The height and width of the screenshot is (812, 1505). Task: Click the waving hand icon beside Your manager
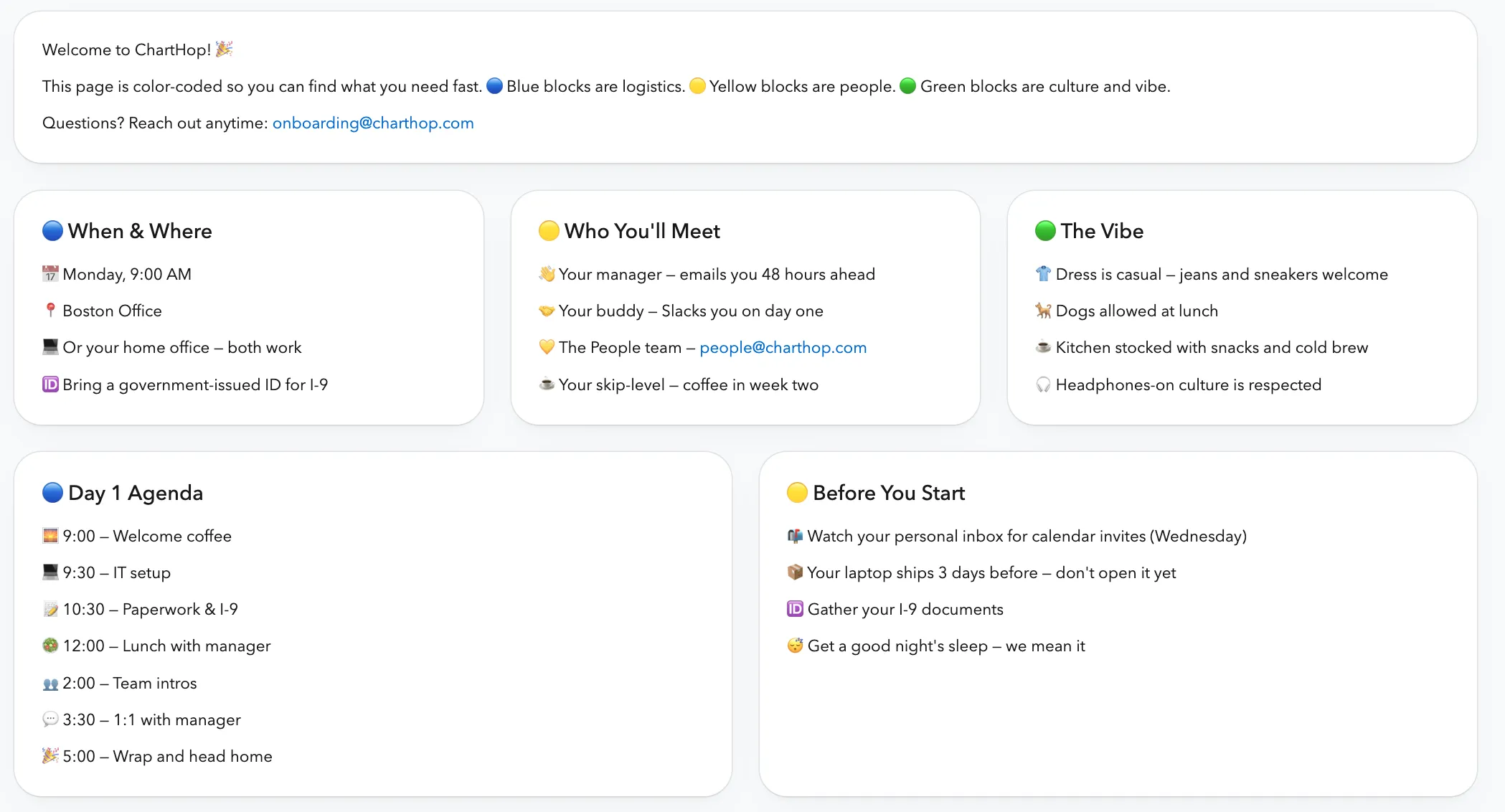click(x=547, y=273)
